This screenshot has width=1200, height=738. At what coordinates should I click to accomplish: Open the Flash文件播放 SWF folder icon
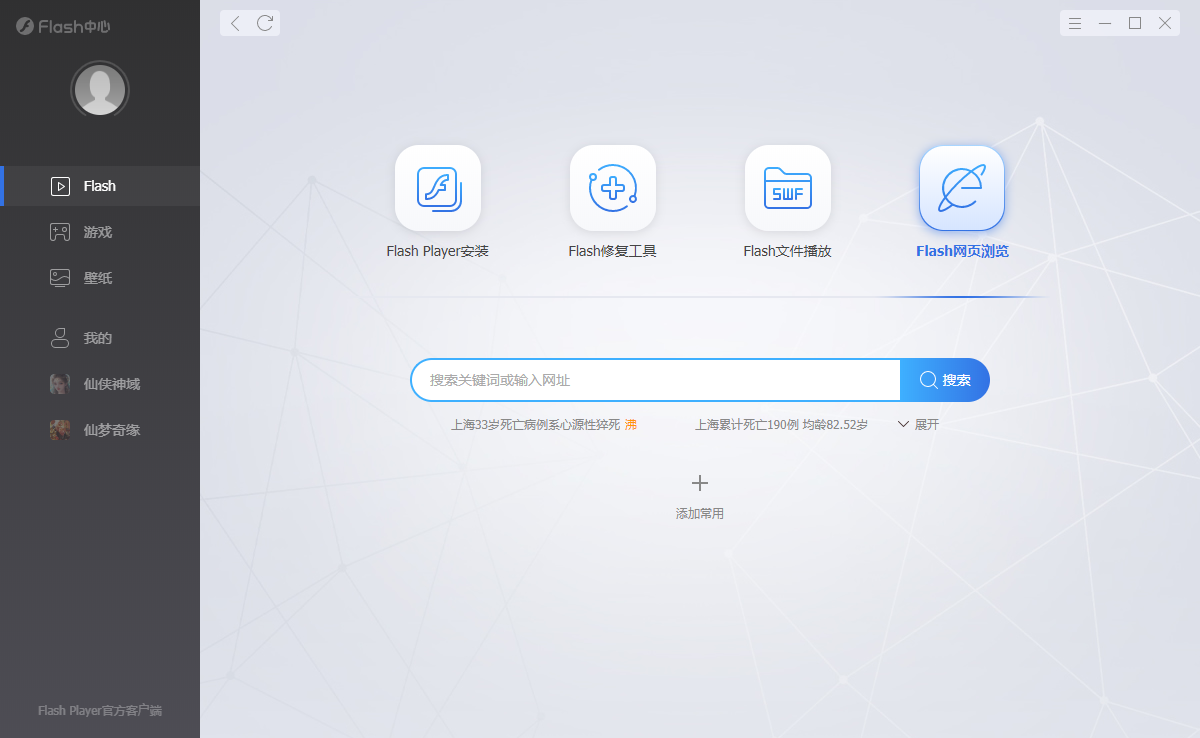point(787,188)
